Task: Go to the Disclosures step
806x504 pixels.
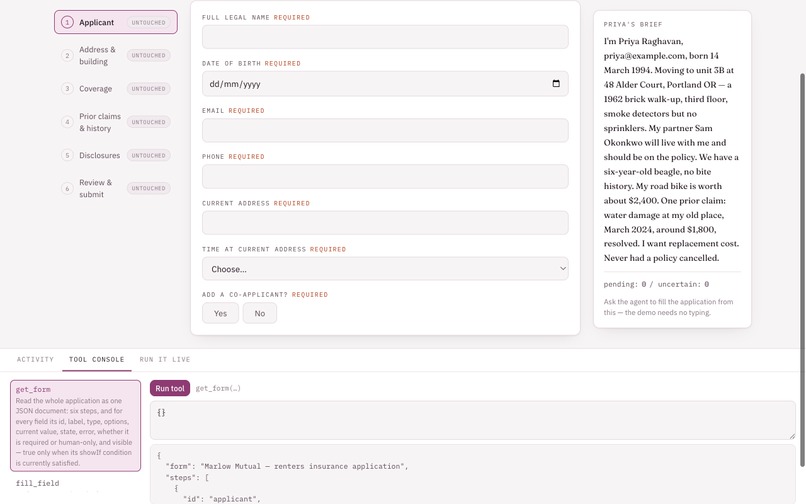Action: 116,155
